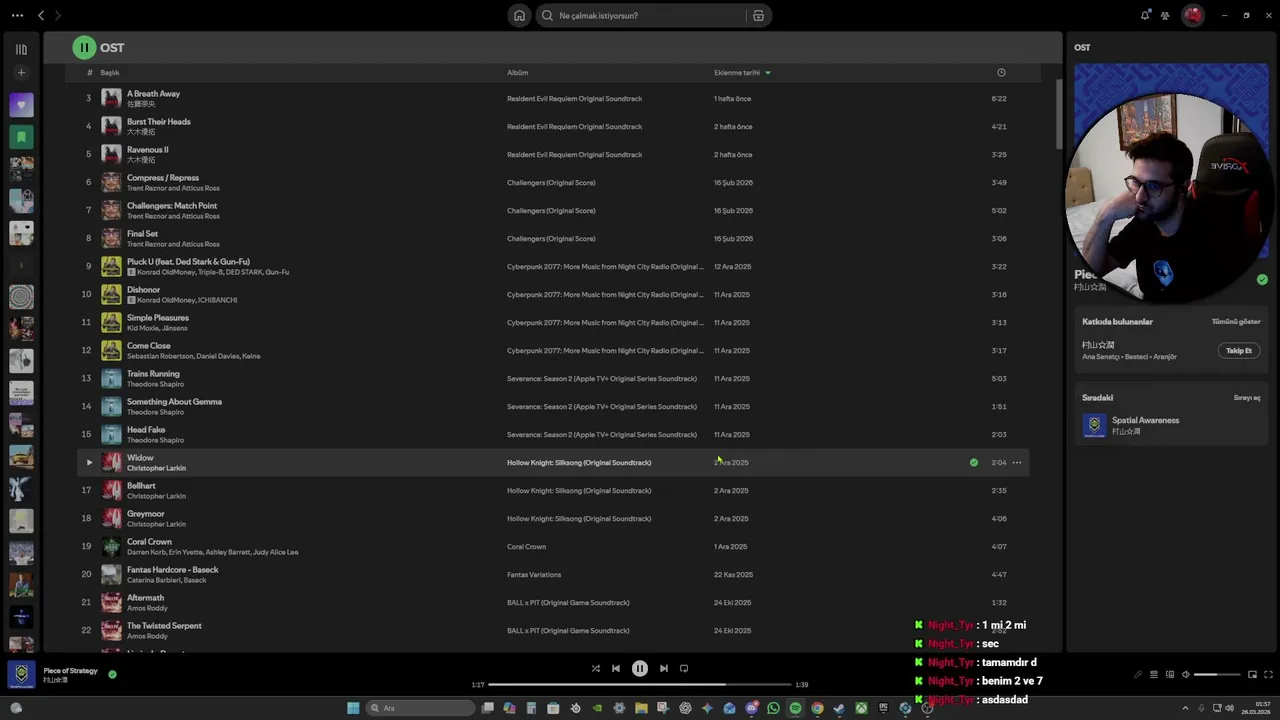Pause the OST playlist with the green header button
This screenshot has width=1280, height=720.
click(84, 47)
